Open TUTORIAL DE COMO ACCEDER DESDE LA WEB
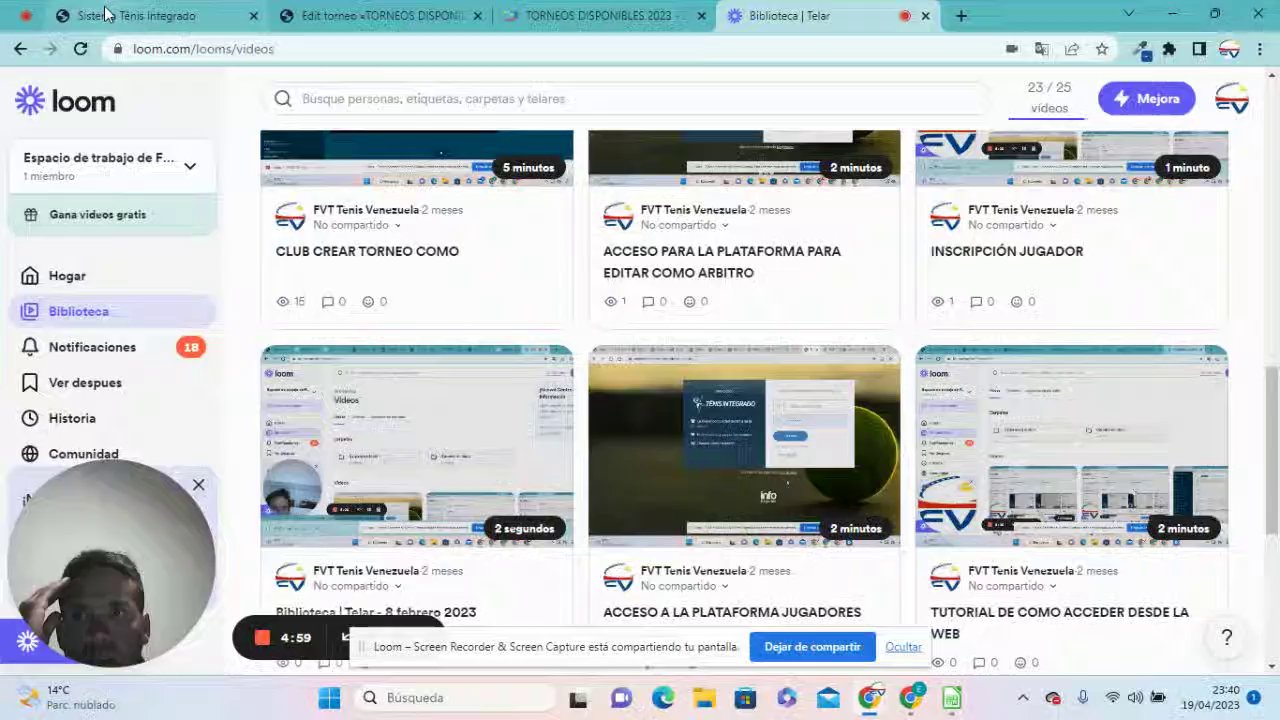The width and height of the screenshot is (1280, 720). click(1060, 622)
